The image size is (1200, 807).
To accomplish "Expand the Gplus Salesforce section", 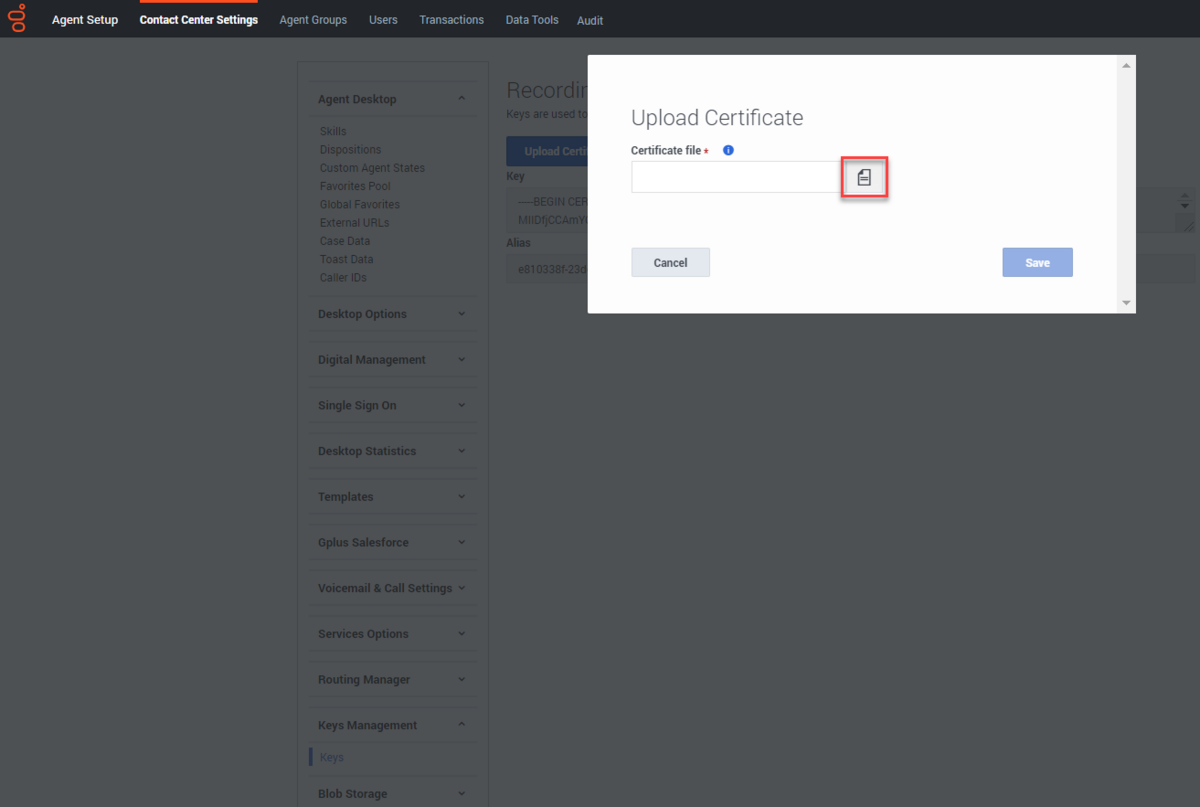I will (x=392, y=542).
